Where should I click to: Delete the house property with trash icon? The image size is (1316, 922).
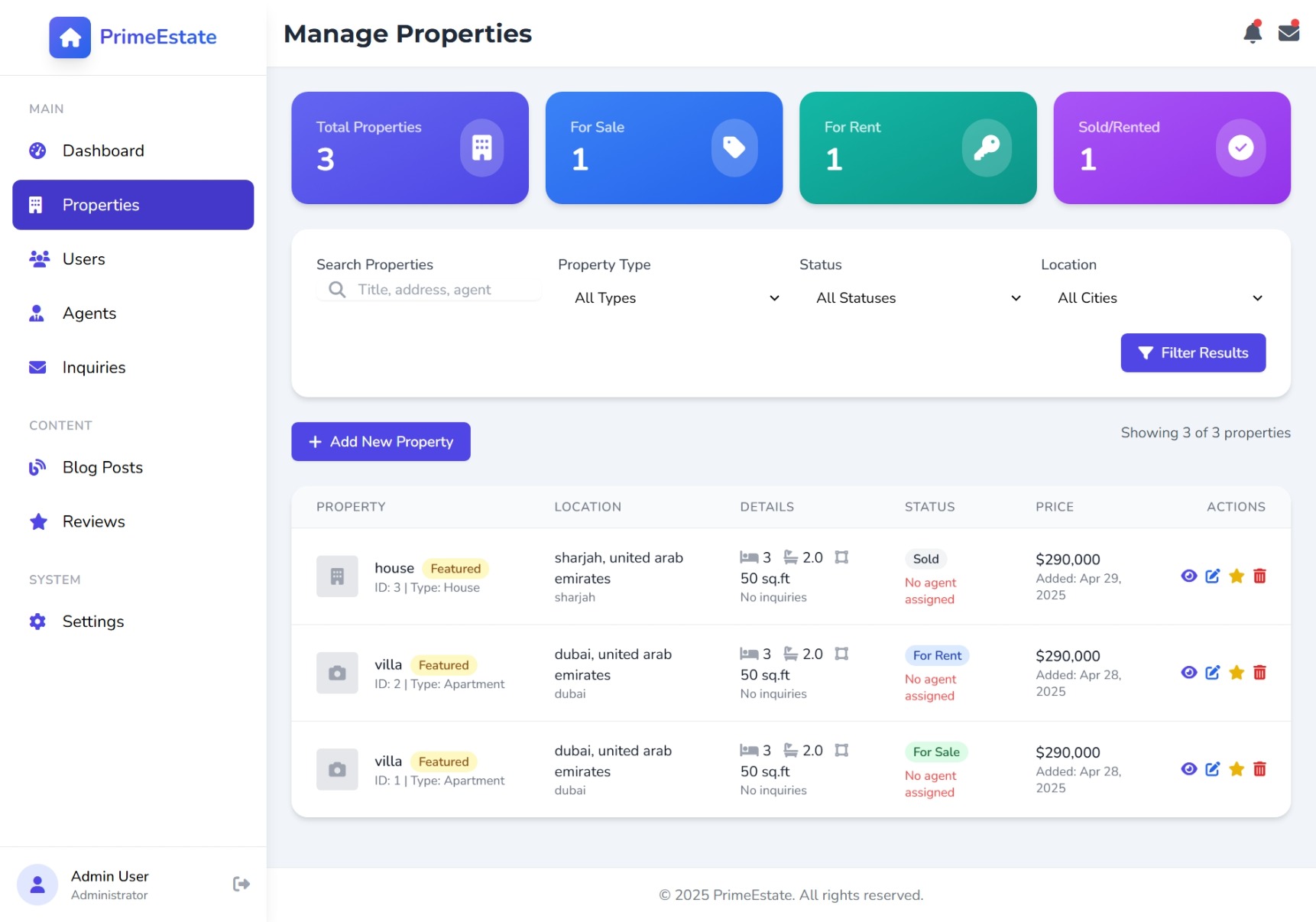click(x=1259, y=576)
